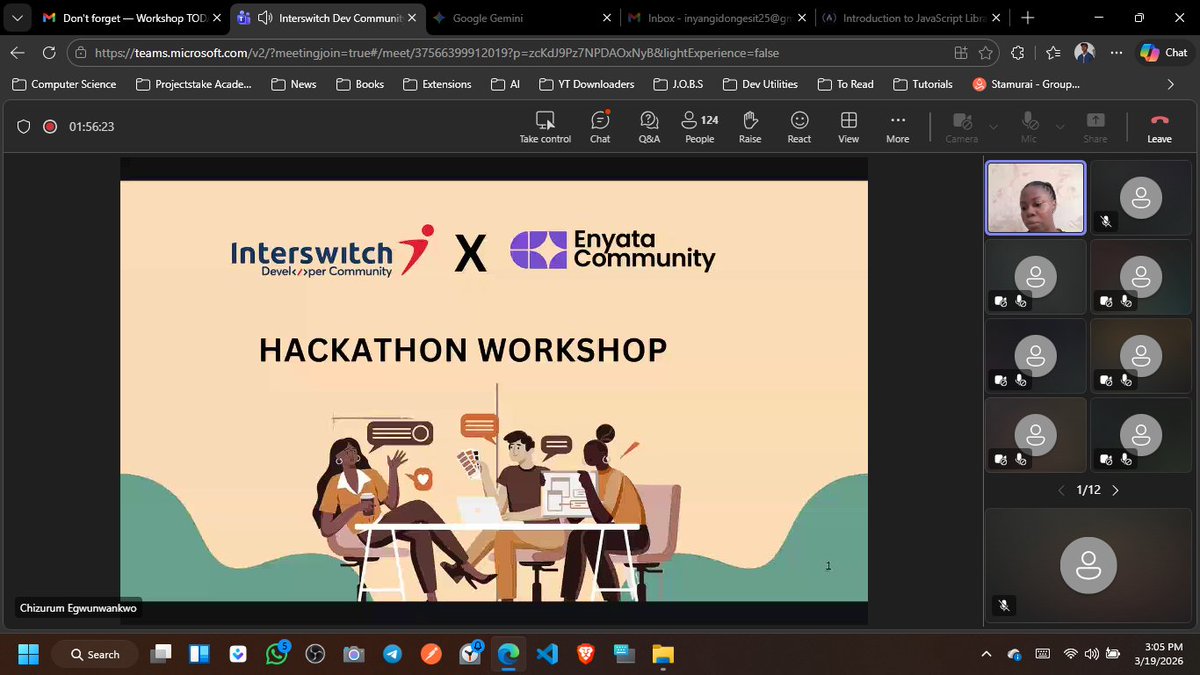
Task: Open Telegram from the taskbar
Action: (x=392, y=654)
